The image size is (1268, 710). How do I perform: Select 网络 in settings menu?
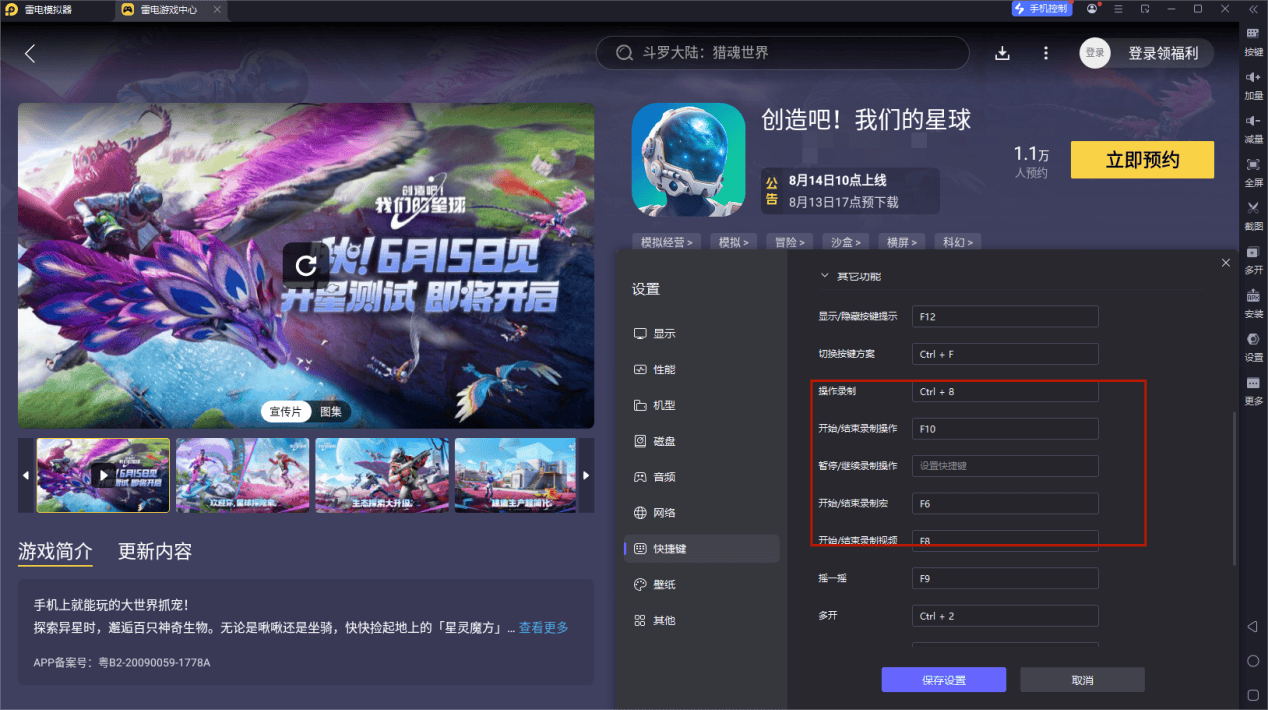pyautogui.click(x=701, y=512)
